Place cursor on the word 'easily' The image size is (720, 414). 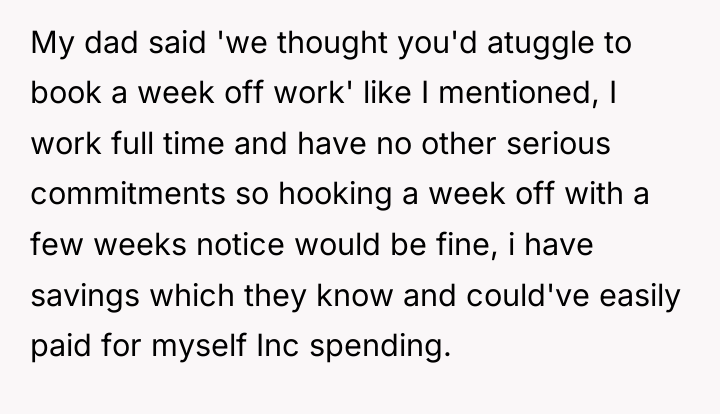pyautogui.click(x=640, y=297)
